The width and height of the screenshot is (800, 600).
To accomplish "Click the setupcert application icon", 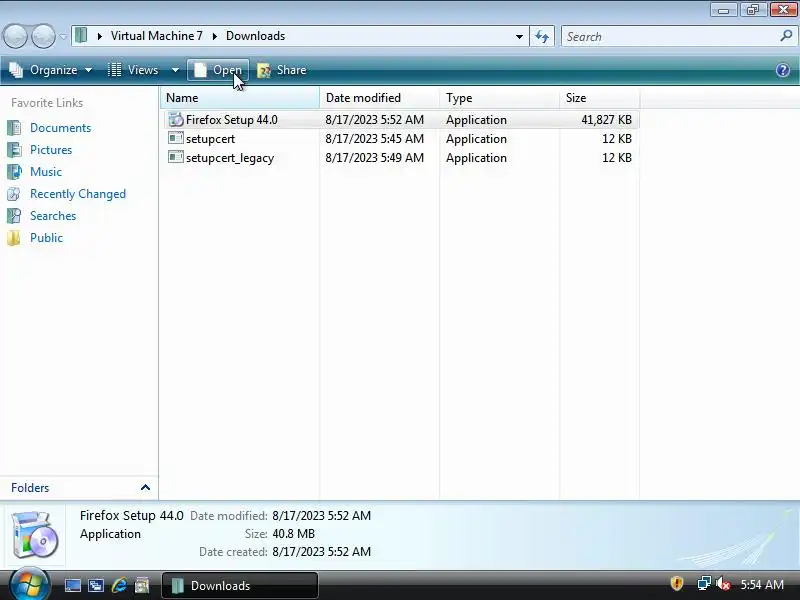I will (176, 138).
